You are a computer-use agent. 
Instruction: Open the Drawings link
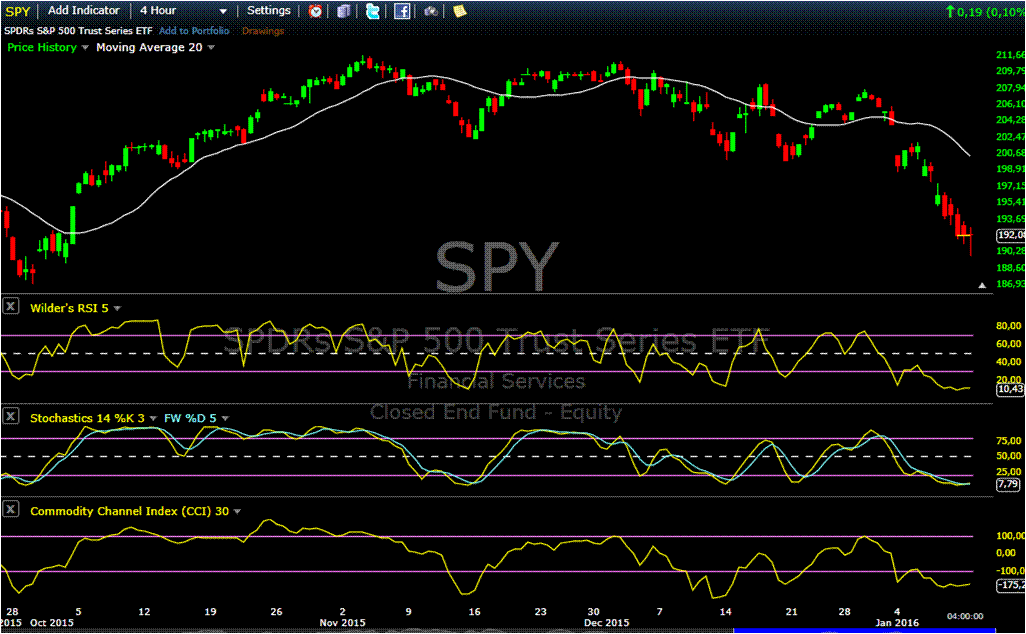(x=263, y=31)
